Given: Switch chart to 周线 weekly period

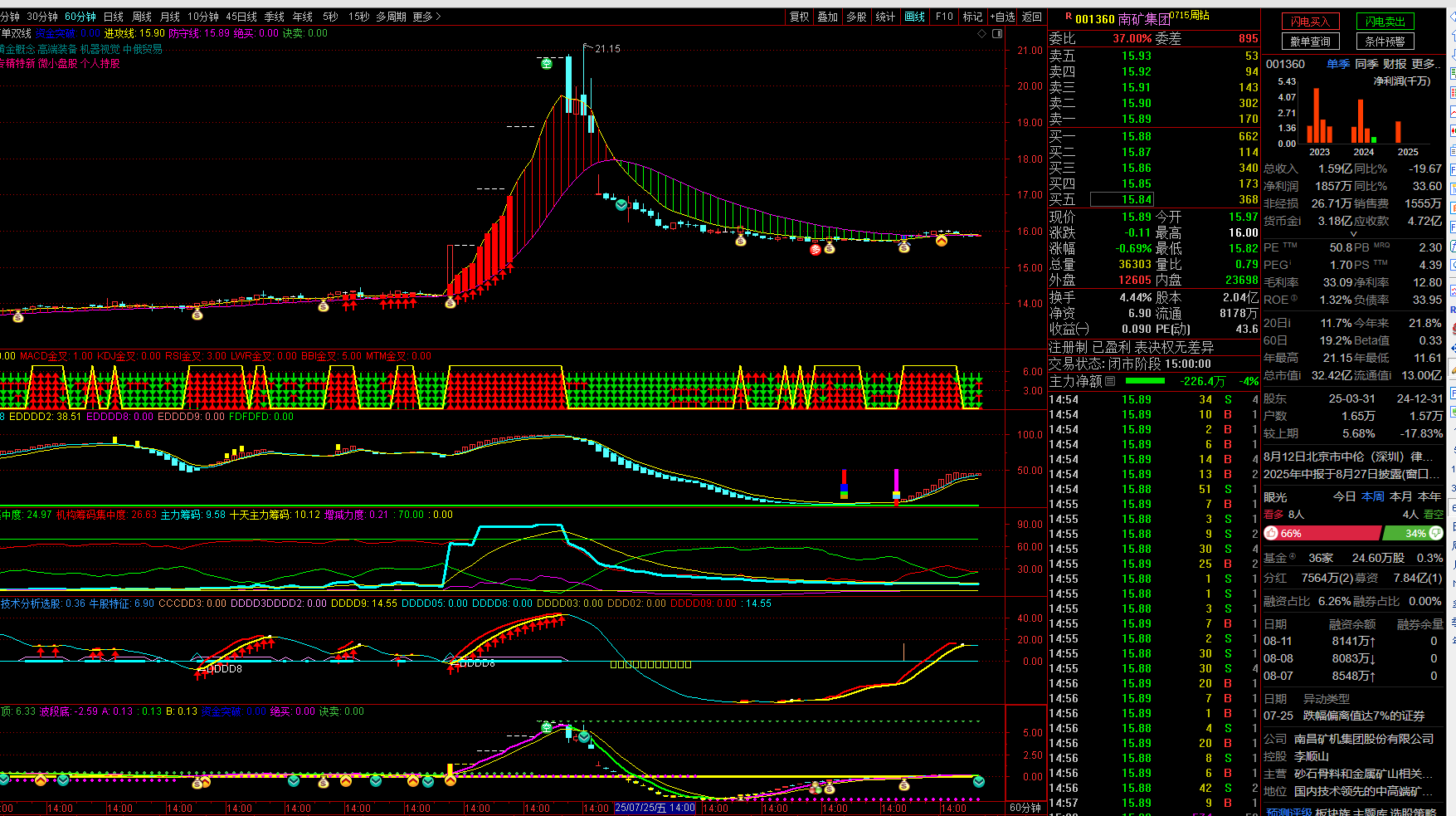Looking at the screenshot, I should (x=142, y=17).
